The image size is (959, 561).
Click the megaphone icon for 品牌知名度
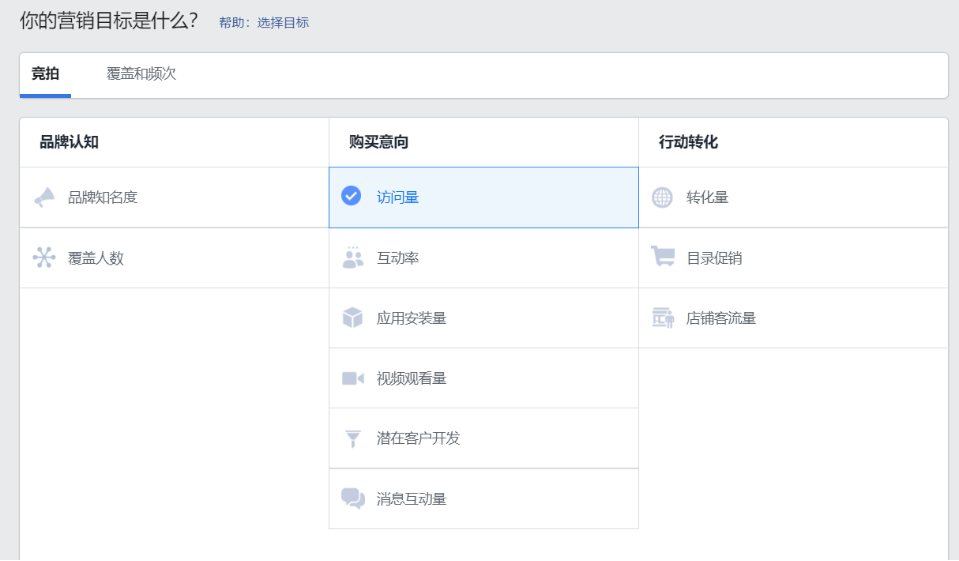pyautogui.click(x=44, y=198)
